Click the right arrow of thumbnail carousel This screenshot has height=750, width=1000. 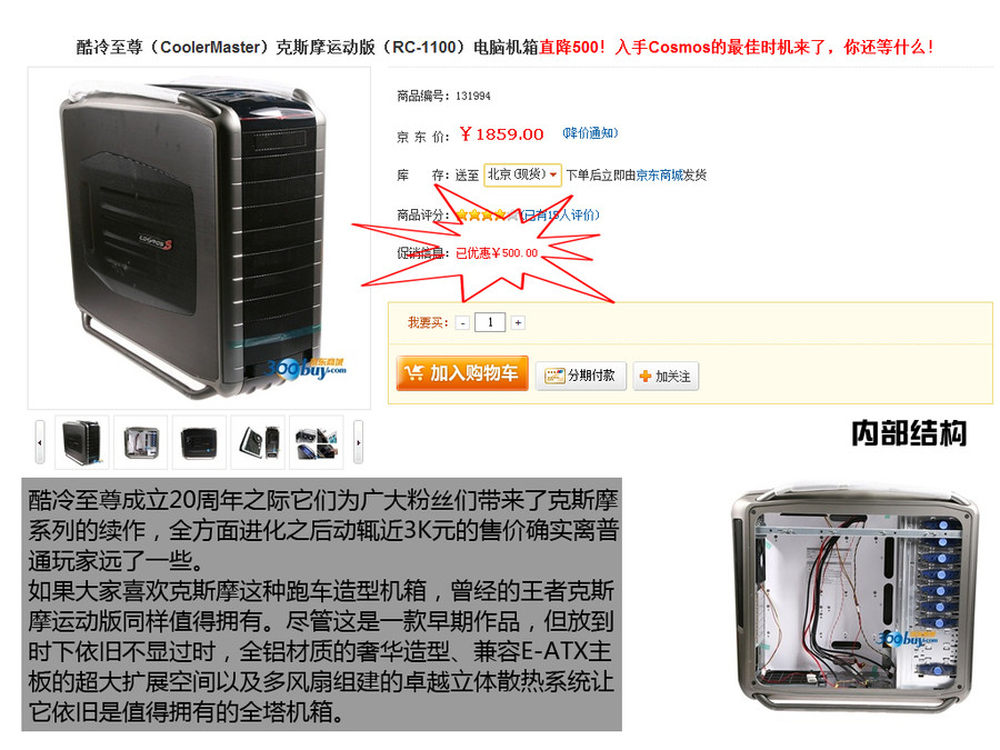358,442
